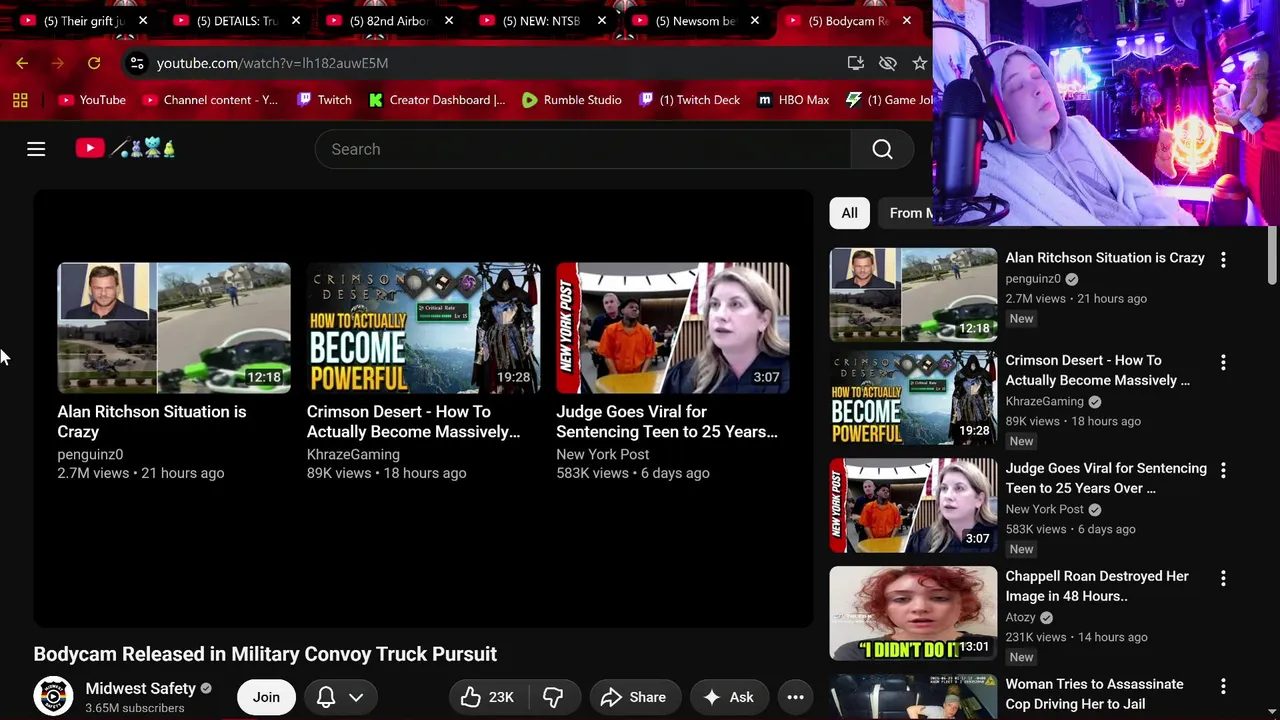Open end-screen Alan Ritchson video thumbnail
1280x720 pixels.
tap(174, 328)
